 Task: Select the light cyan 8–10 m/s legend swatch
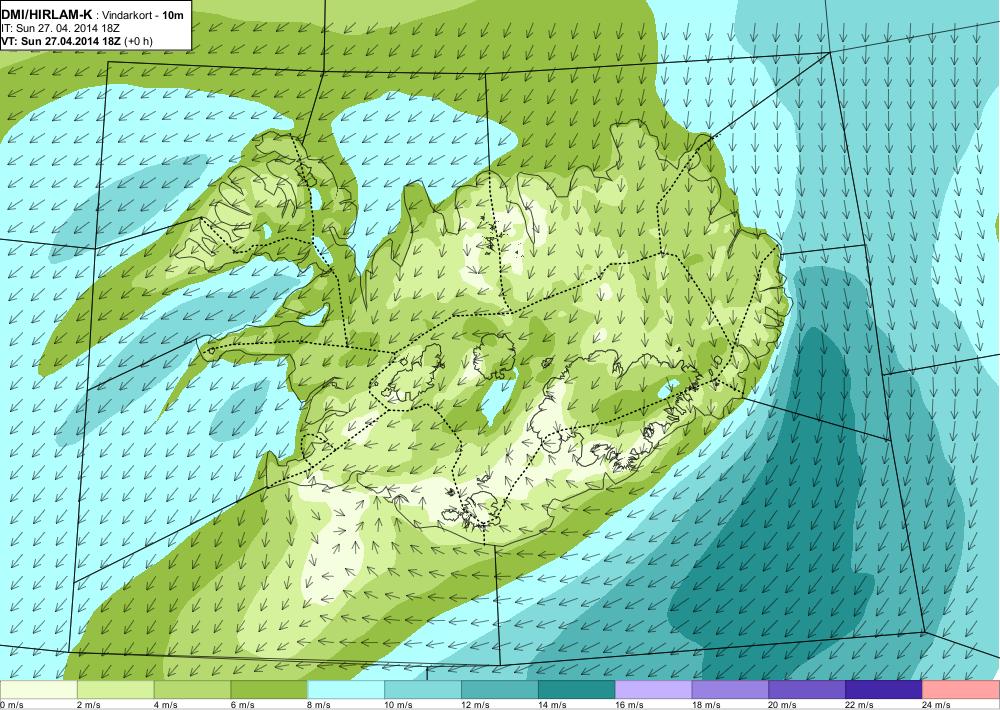coord(346,690)
